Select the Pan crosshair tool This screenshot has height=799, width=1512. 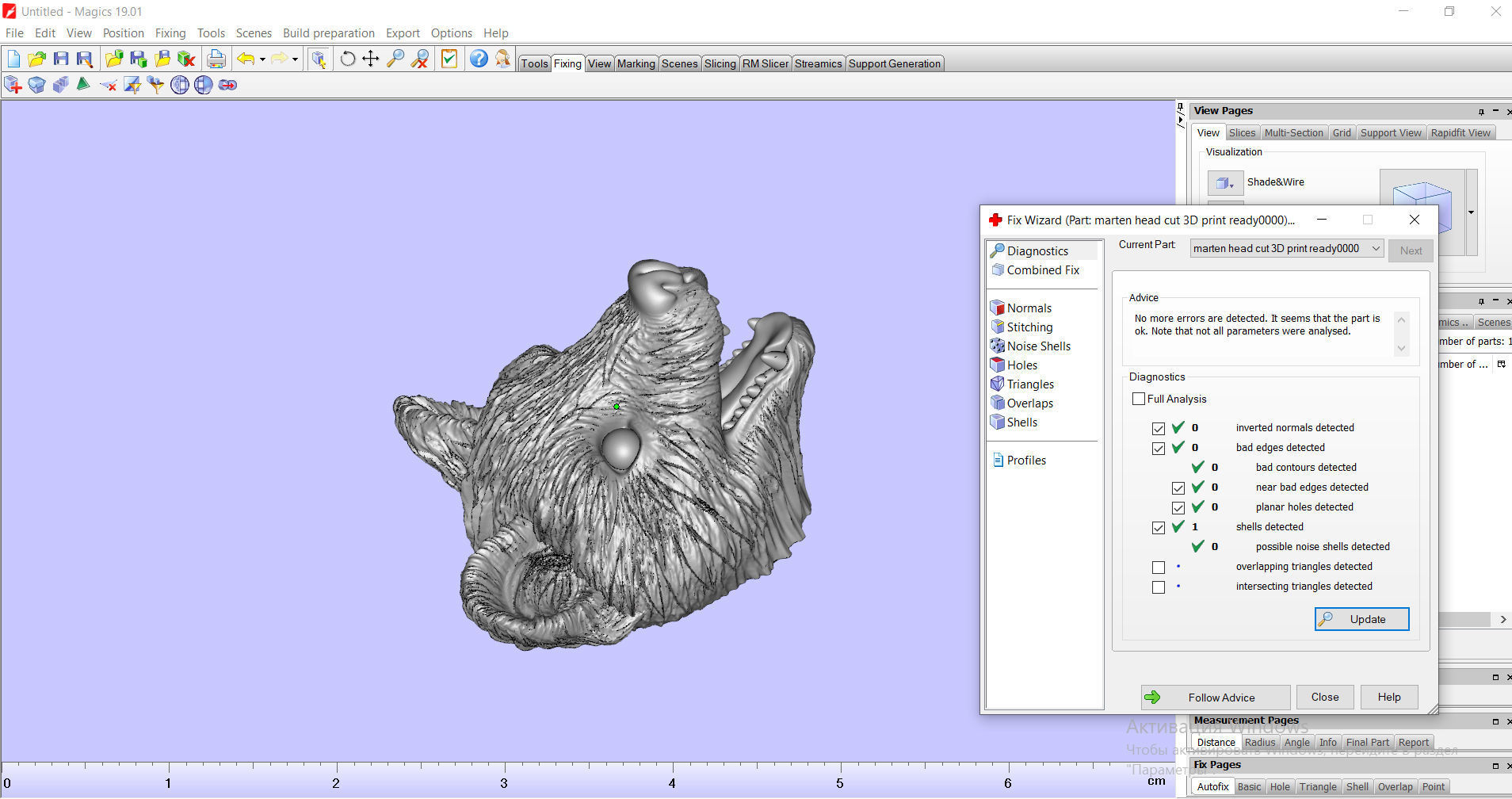point(370,59)
